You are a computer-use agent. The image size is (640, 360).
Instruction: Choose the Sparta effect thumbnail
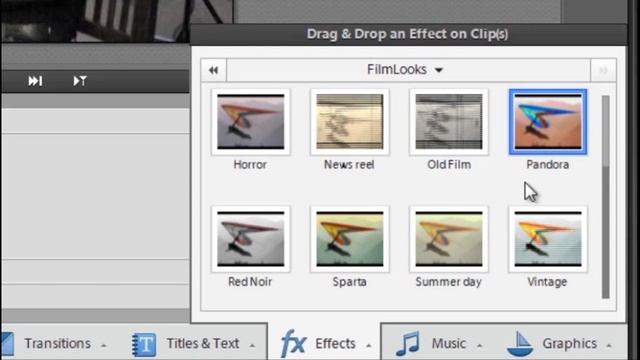(x=350, y=239)
